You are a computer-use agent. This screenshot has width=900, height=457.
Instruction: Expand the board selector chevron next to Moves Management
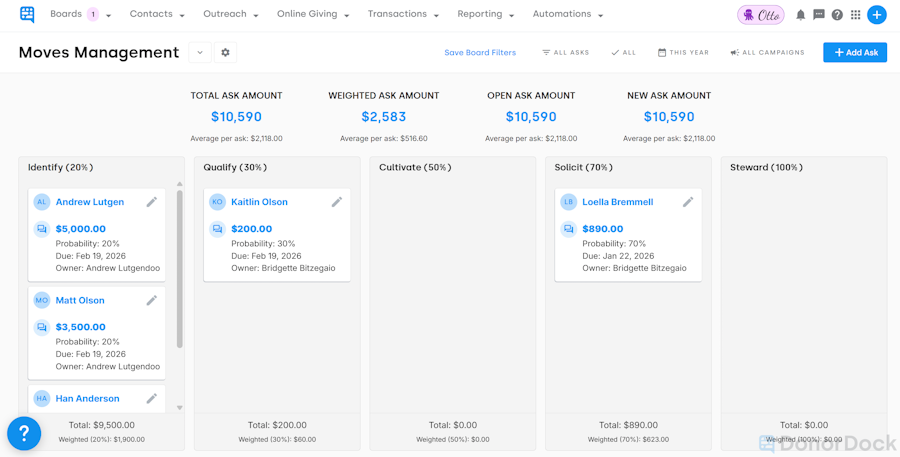coord(200,52)
